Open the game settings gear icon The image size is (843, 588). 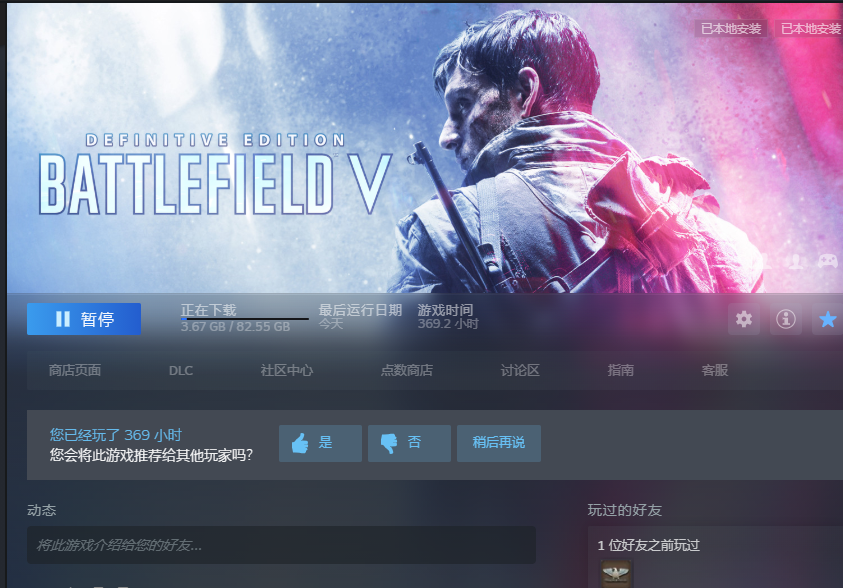pyautogui.click(x=744, y=319)
